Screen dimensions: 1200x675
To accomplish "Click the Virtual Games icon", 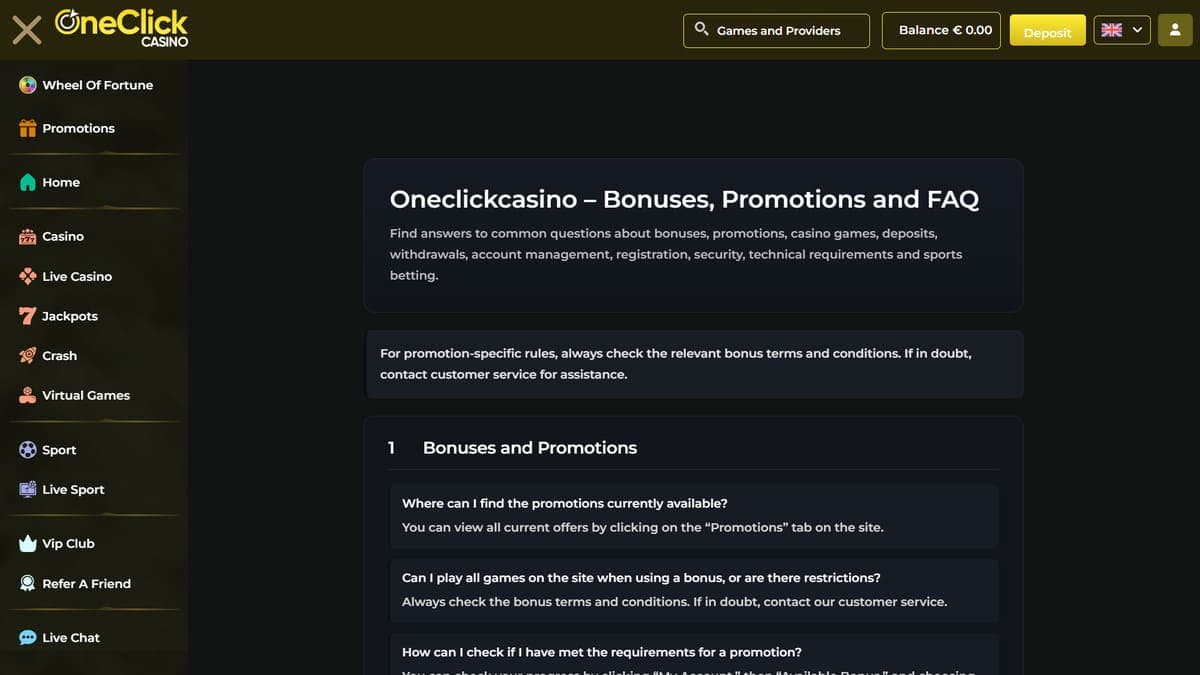I will point(28,395).
